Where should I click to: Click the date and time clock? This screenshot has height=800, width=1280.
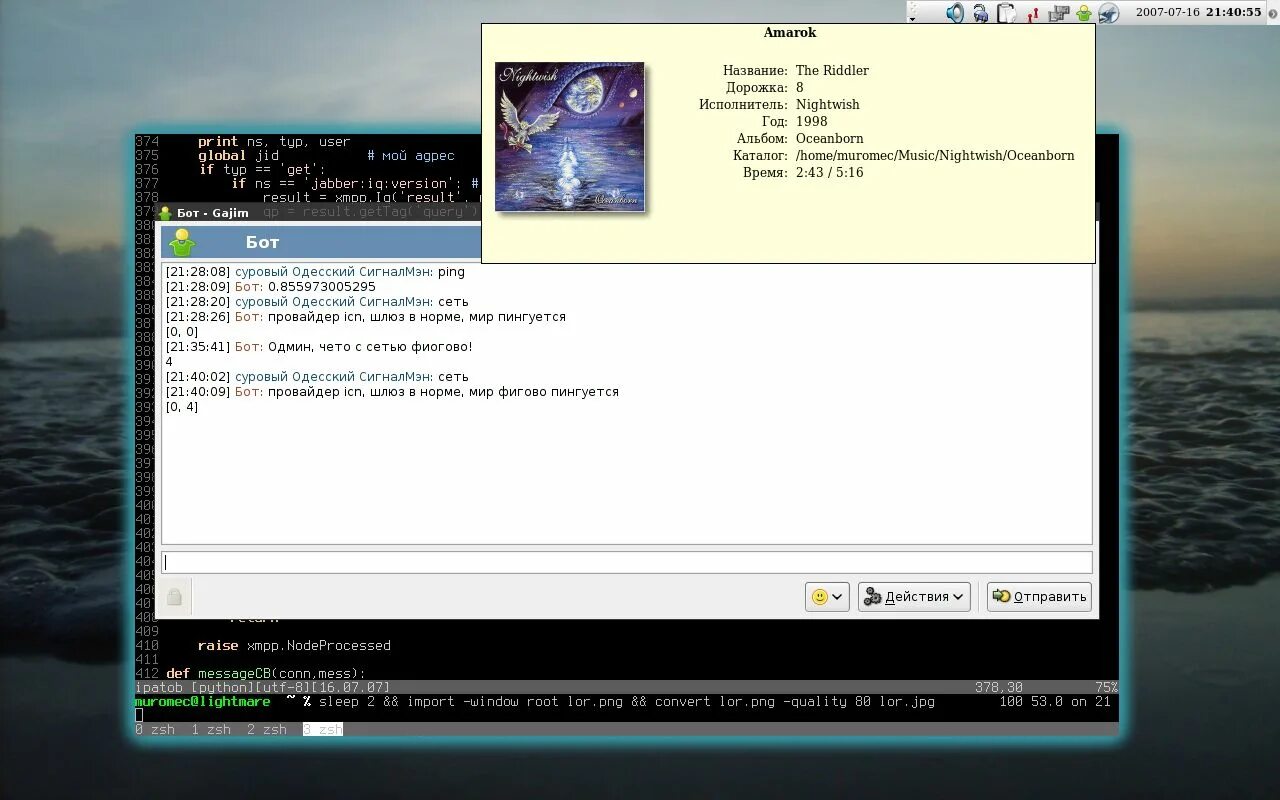tap(1198, 12)
